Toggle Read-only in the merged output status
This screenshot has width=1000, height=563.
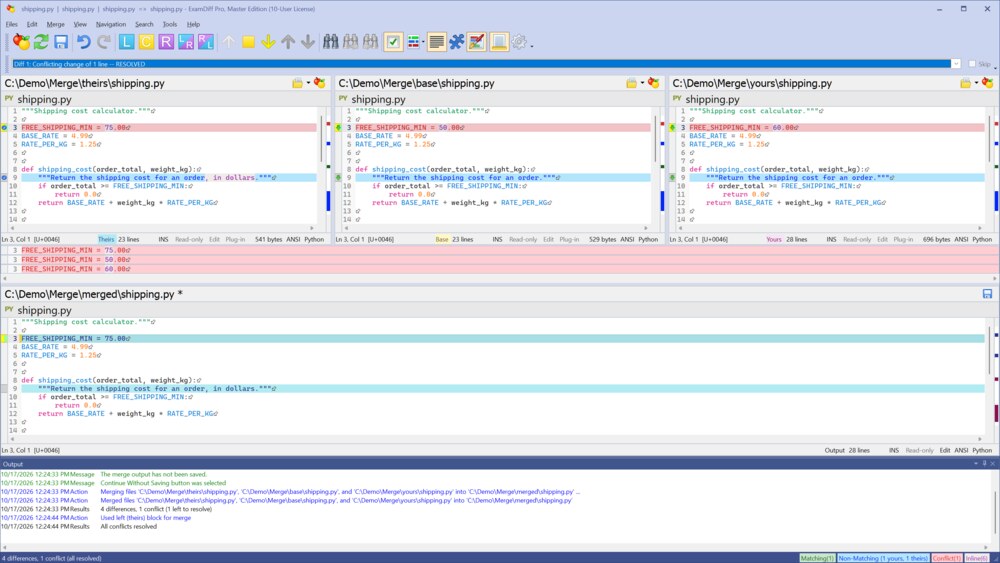point(920,450)
